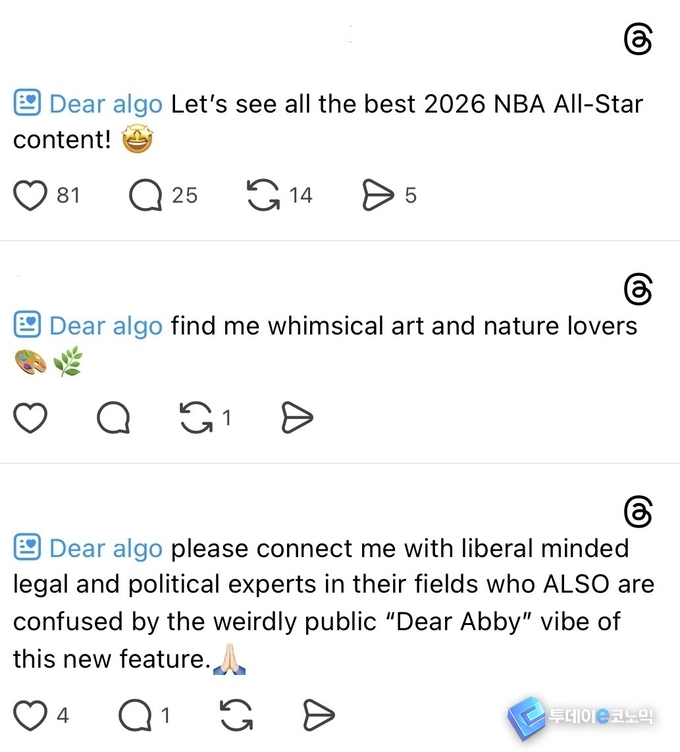Repost the "Dear Abby" vibe post
Viewport: 680px width, 752px height.
235,715
